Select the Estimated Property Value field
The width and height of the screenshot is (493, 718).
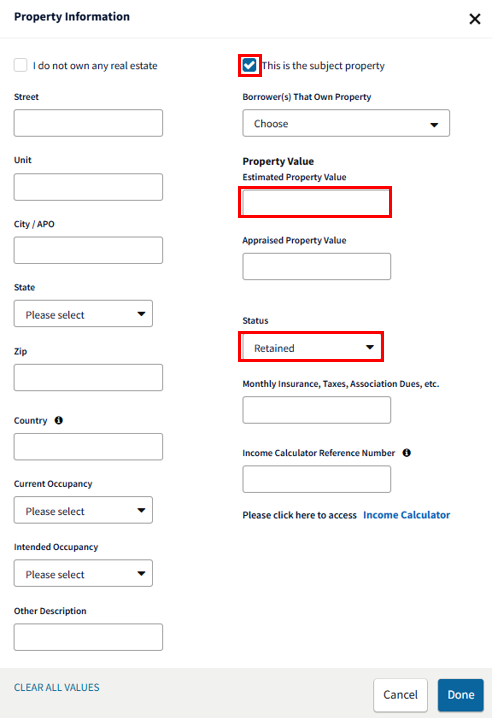pos(315,202)
